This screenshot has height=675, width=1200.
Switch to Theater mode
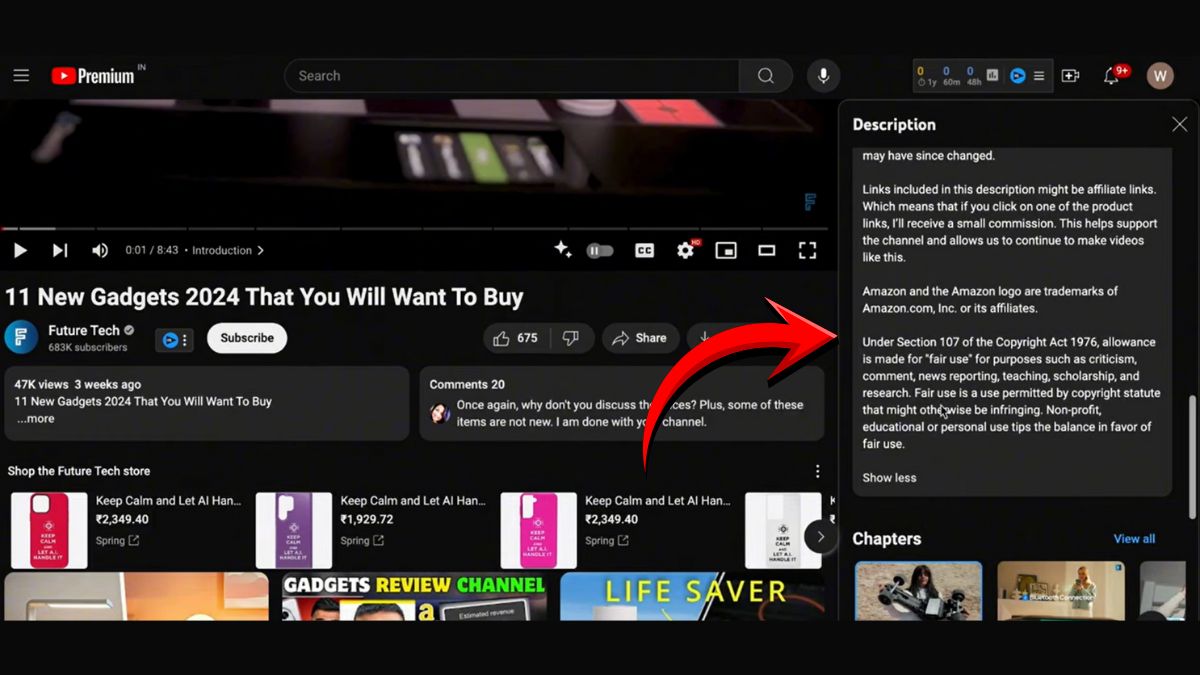point(766,250)
